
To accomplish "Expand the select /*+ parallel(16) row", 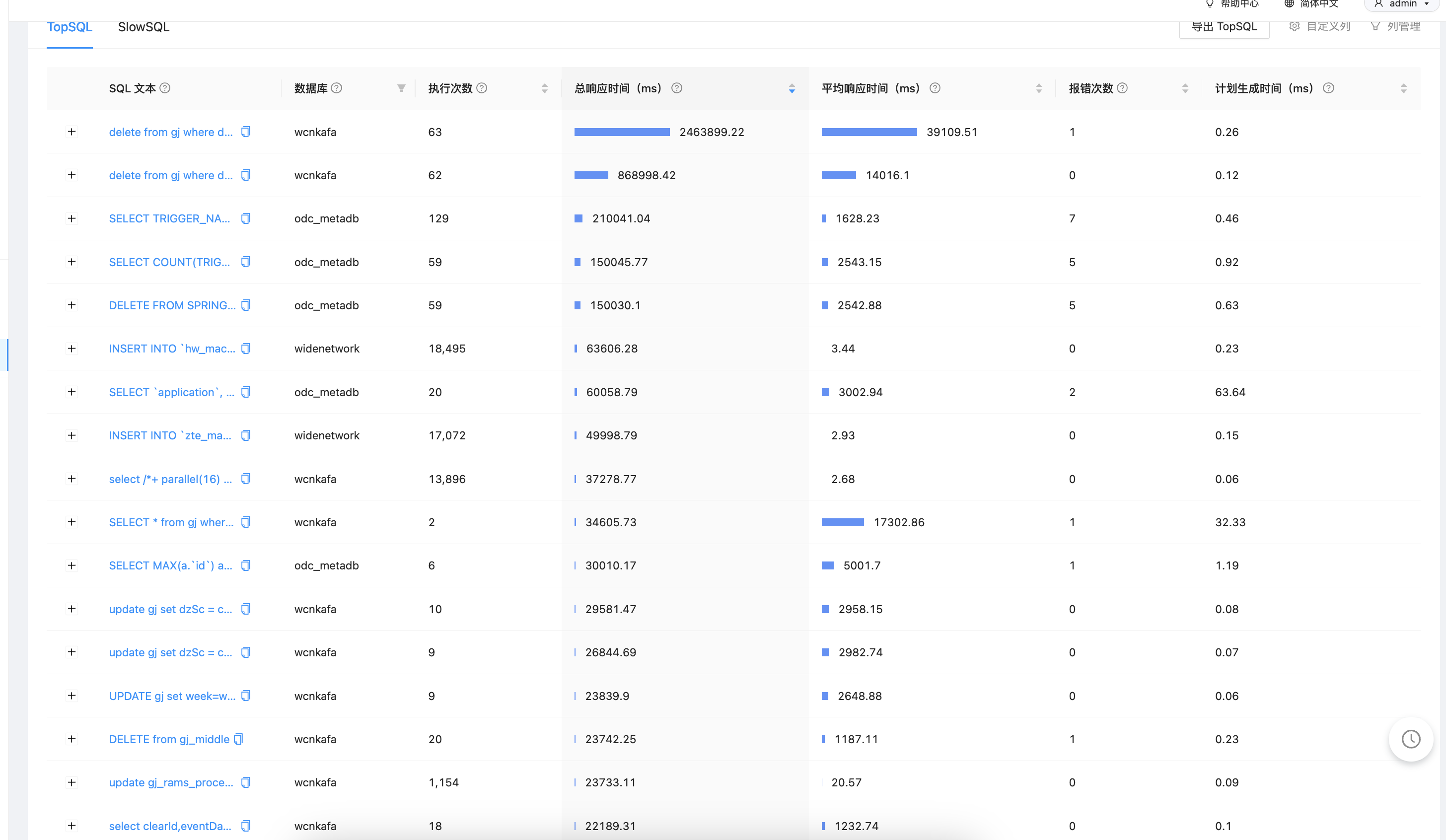I will coord(72,479).
